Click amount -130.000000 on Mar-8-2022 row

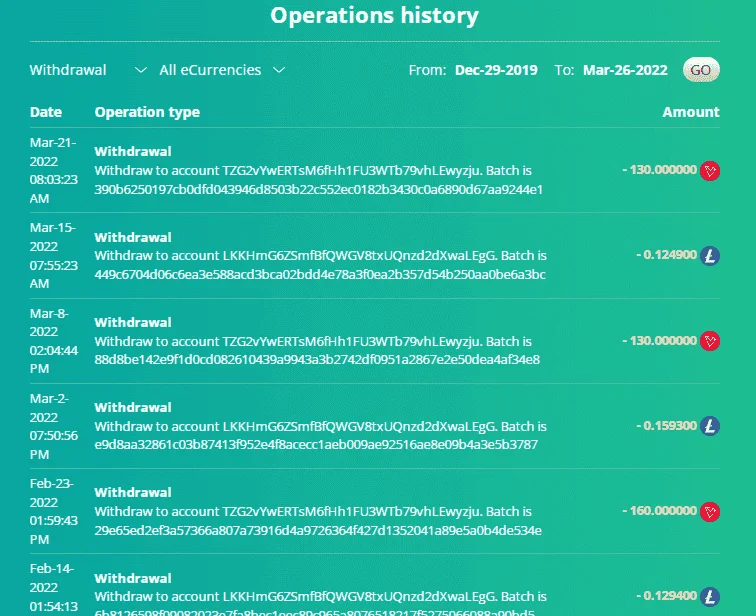pyautogui.click(x=659, y=341)
